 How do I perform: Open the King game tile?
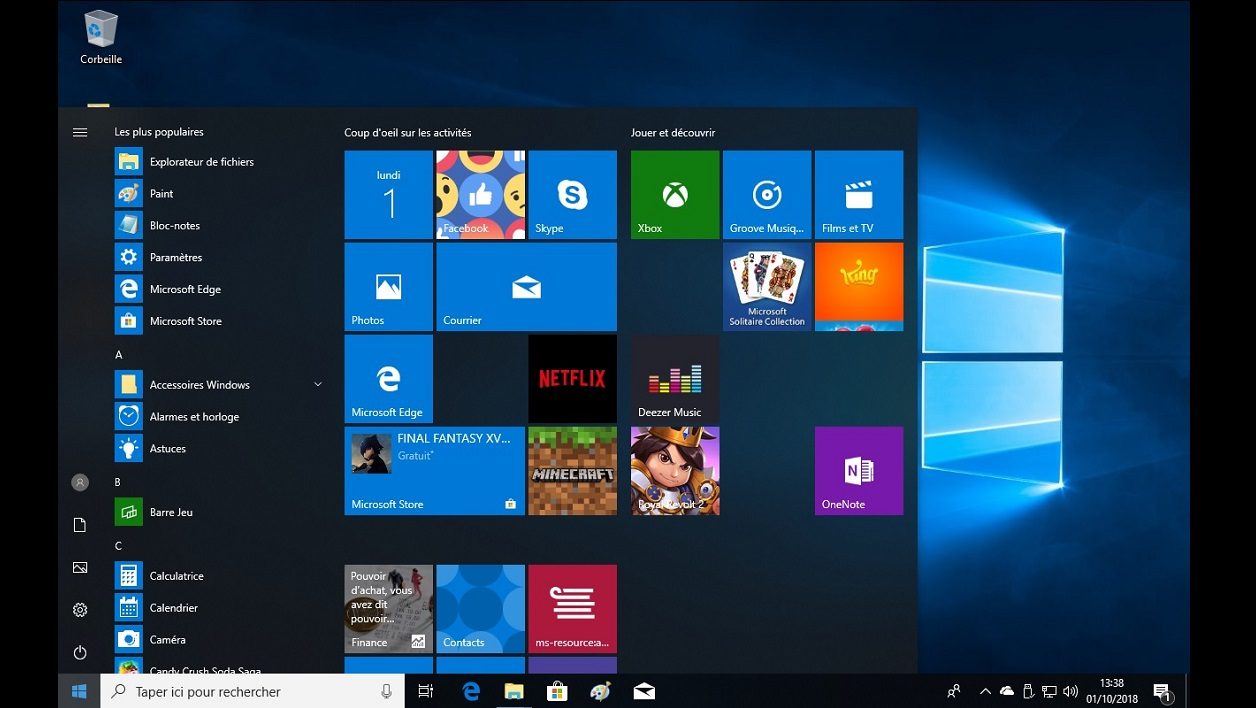(x=859, y=287)
